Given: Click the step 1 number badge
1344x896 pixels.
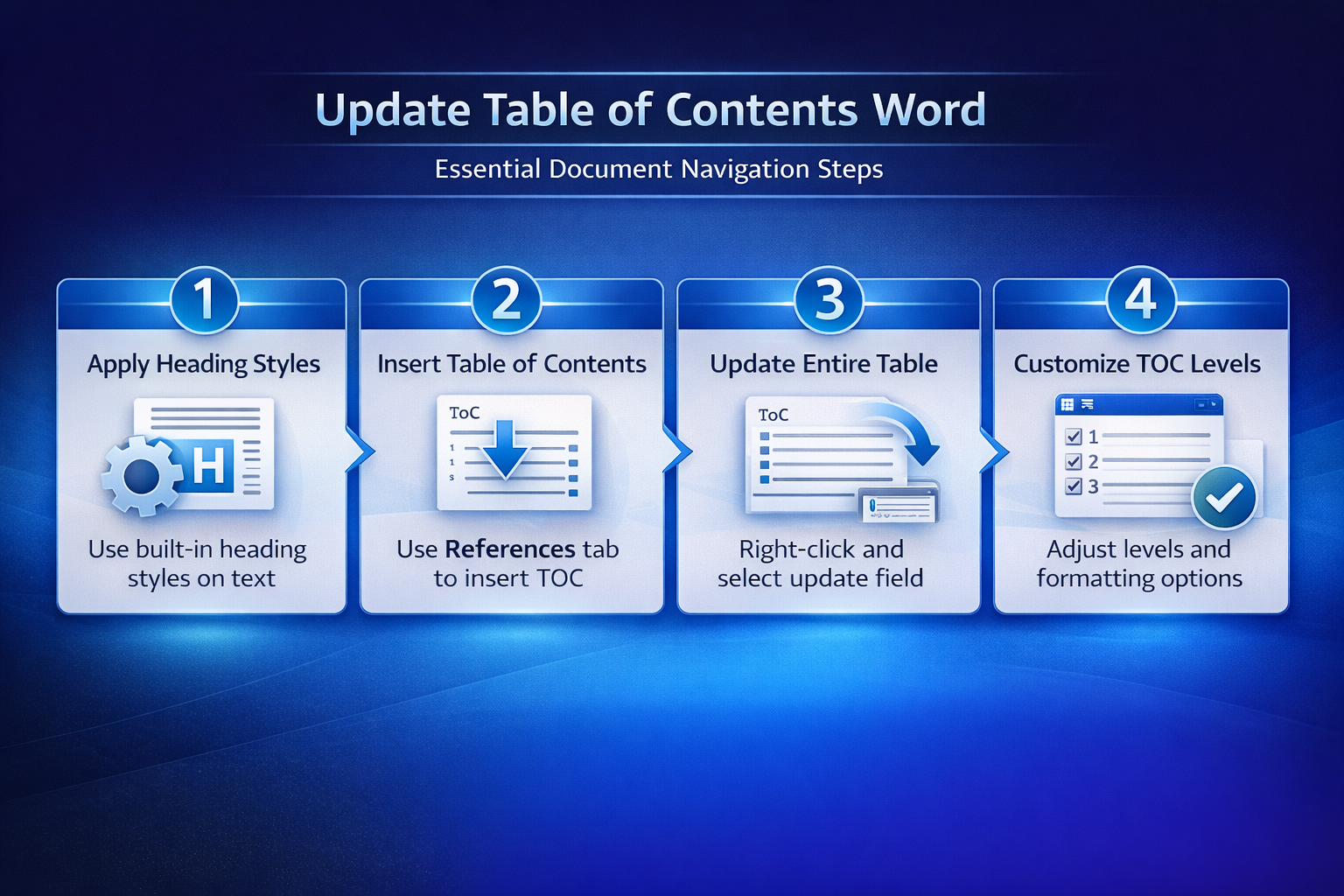Looking at the screenshot, I should pos(204,300).
